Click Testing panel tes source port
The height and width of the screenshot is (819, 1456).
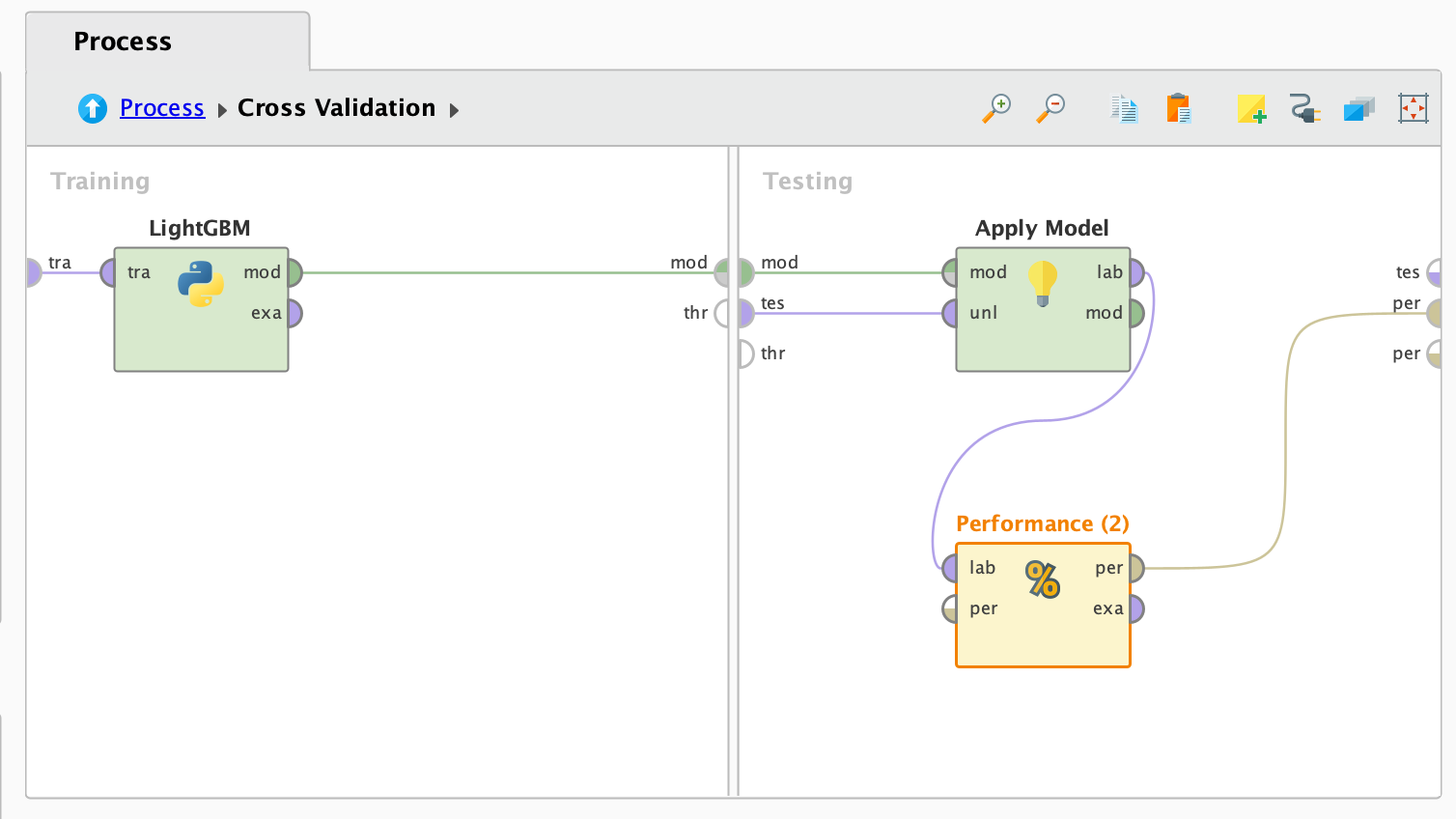[x=746, y=313]
